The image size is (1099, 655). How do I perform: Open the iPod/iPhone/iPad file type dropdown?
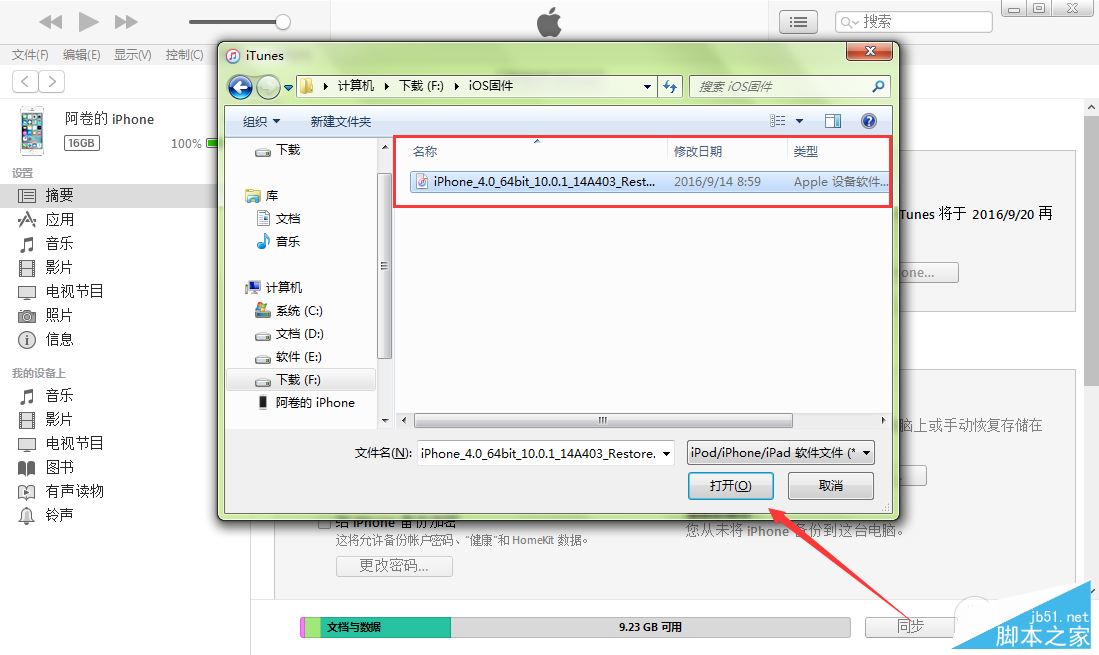781,453
